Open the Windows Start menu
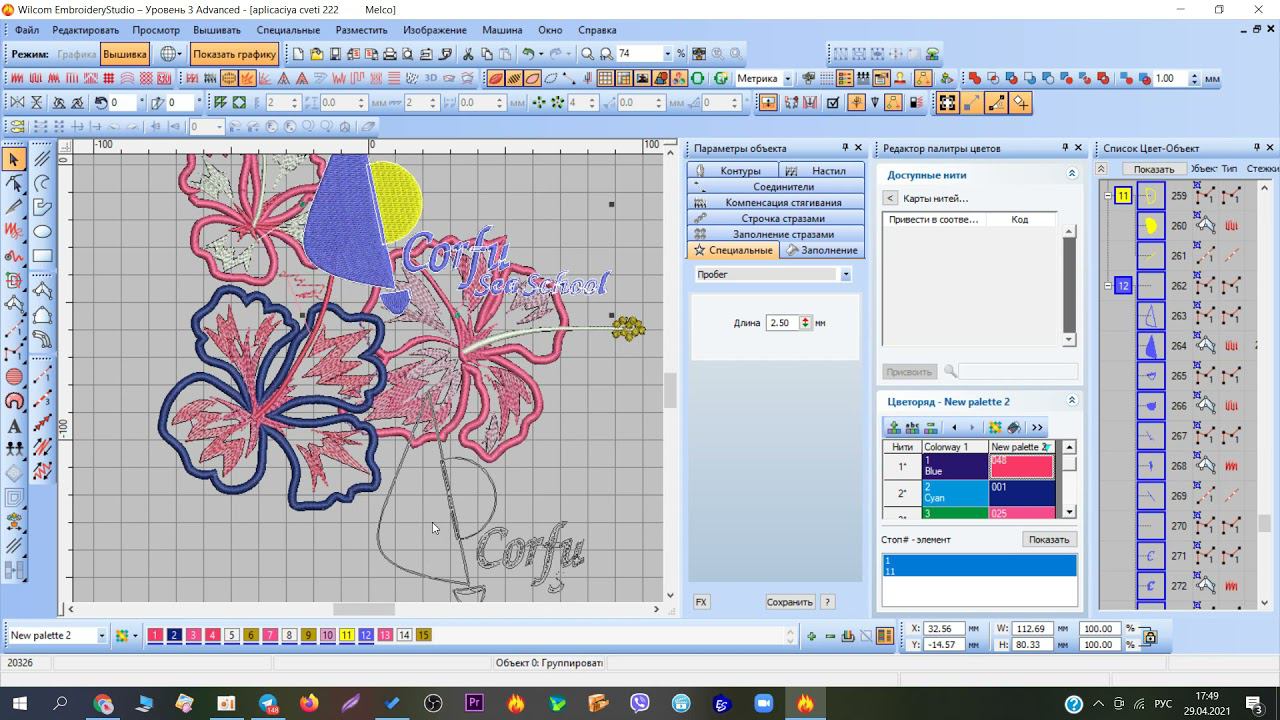 coord(18,704)
